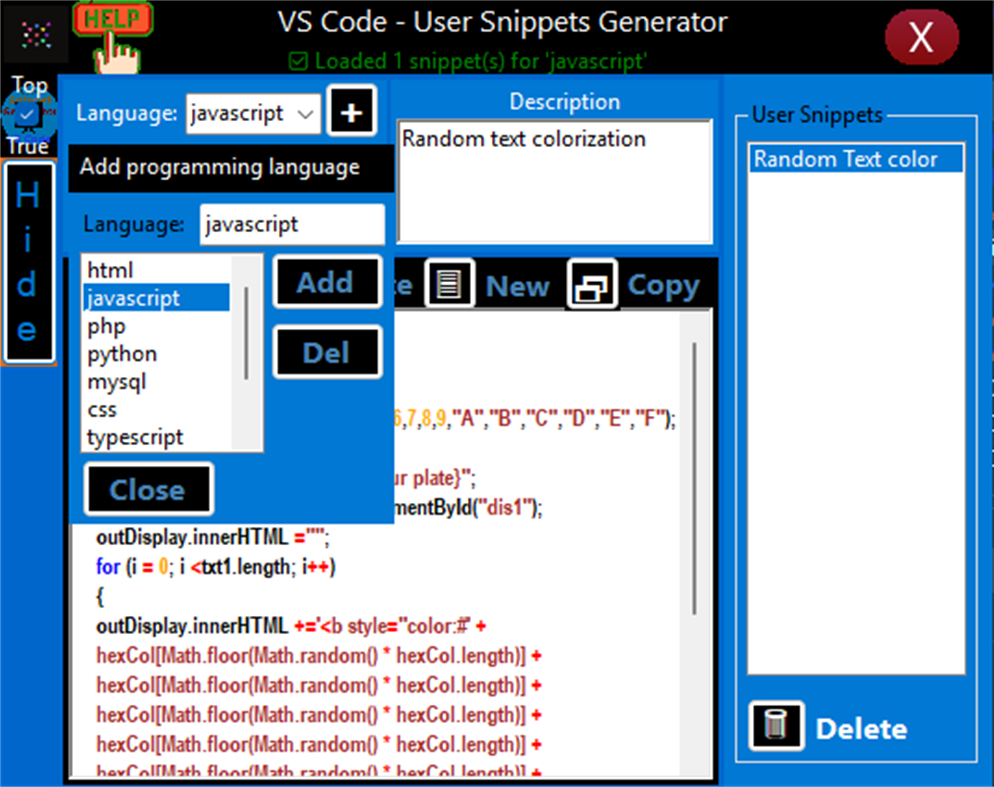Select typescript in the language list
Image resolution: width=994 pixels, height=787 pixels.
pos(157,437)
